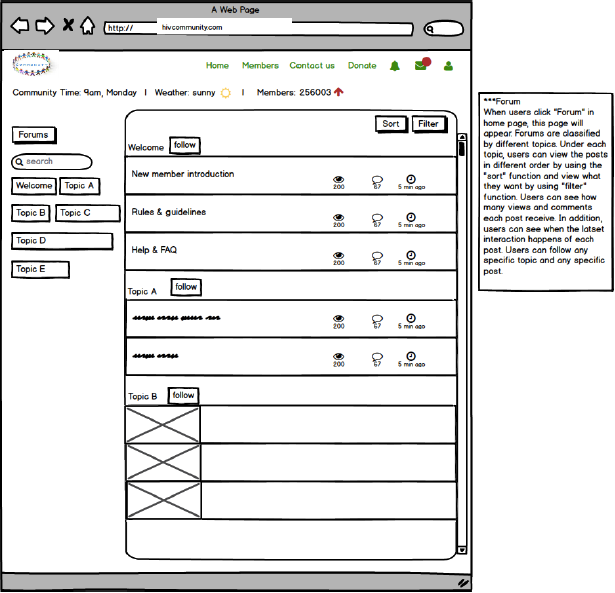Screen dimensions: 615x593
Task: Click the browser back arrow
Action: click(x=20, y=26)
